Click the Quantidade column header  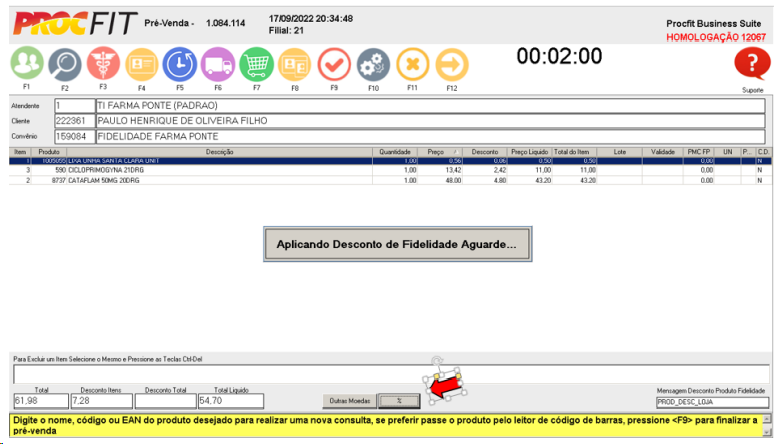point(395,152)
